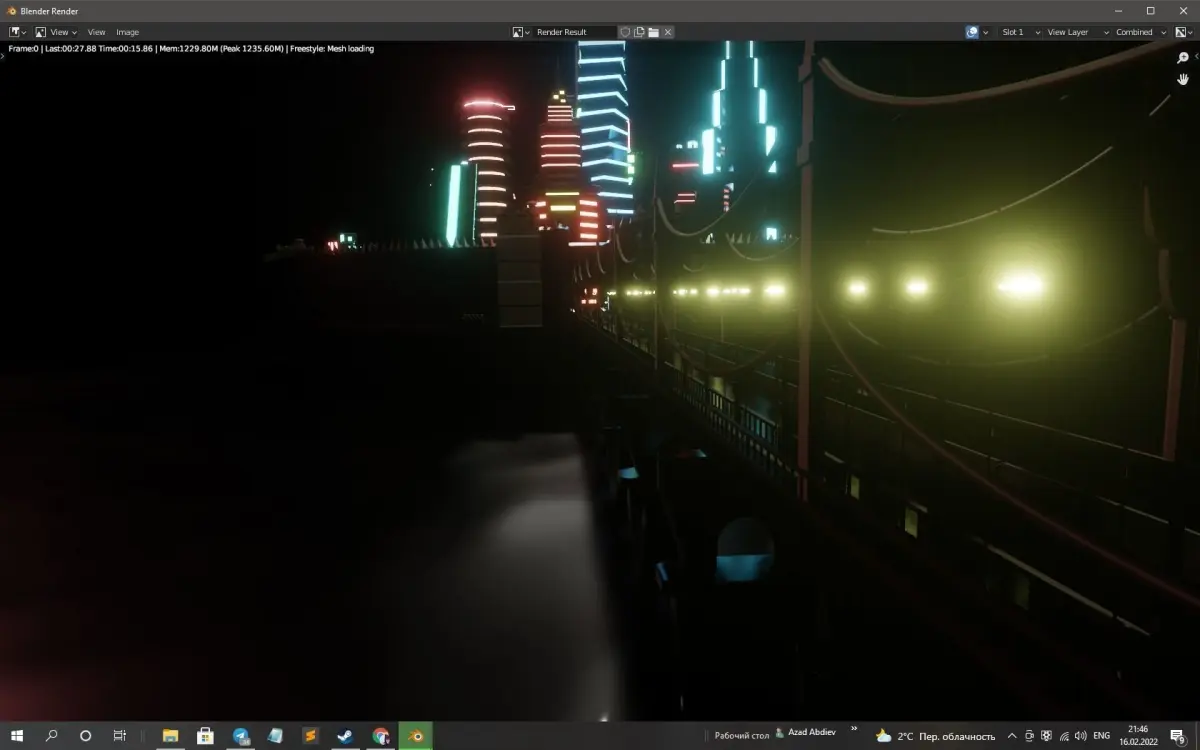Open the second View menu
This screenshot has width=1200, height=750.
coord(96,32)
